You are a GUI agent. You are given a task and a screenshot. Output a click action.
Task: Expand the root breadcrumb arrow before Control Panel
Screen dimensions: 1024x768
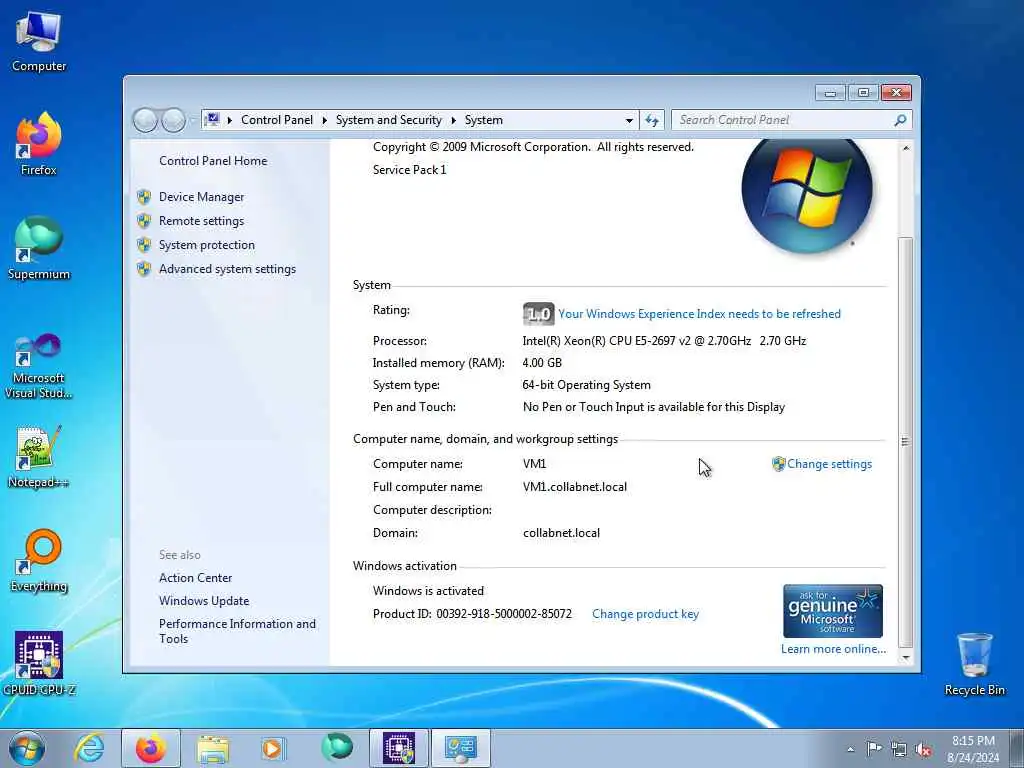pos(229,120)
